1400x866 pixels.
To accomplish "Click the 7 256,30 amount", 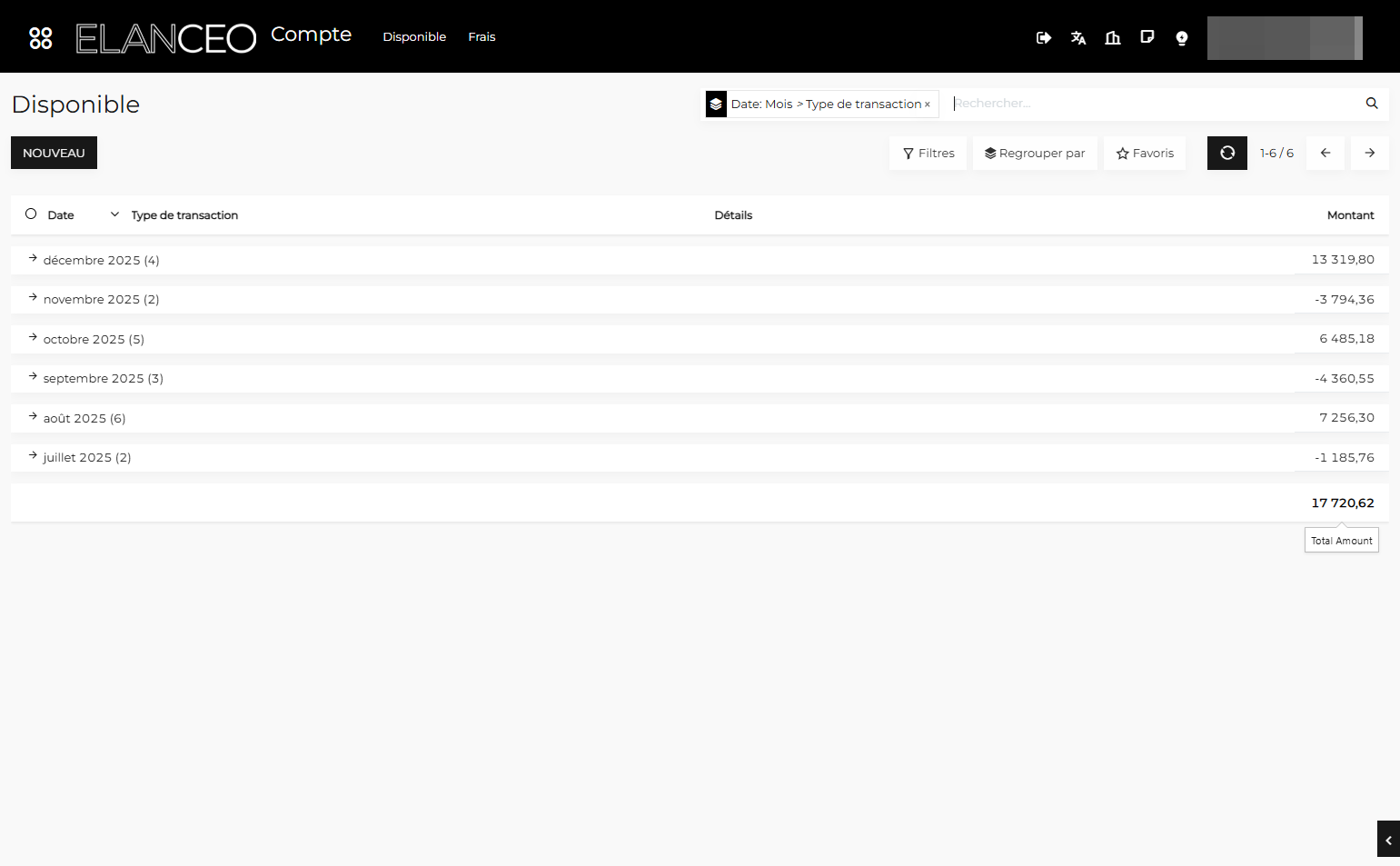I will tap(1346, 418).
